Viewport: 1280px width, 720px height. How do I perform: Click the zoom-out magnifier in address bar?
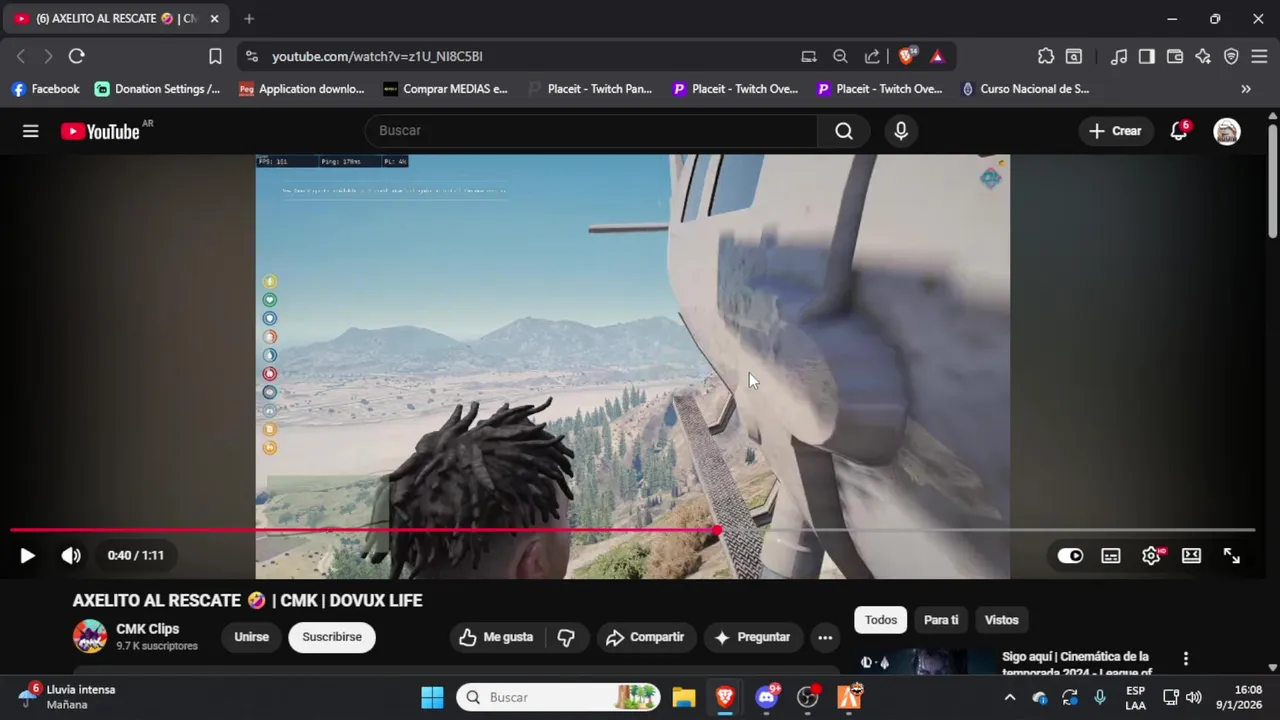(x=841, y=57)
